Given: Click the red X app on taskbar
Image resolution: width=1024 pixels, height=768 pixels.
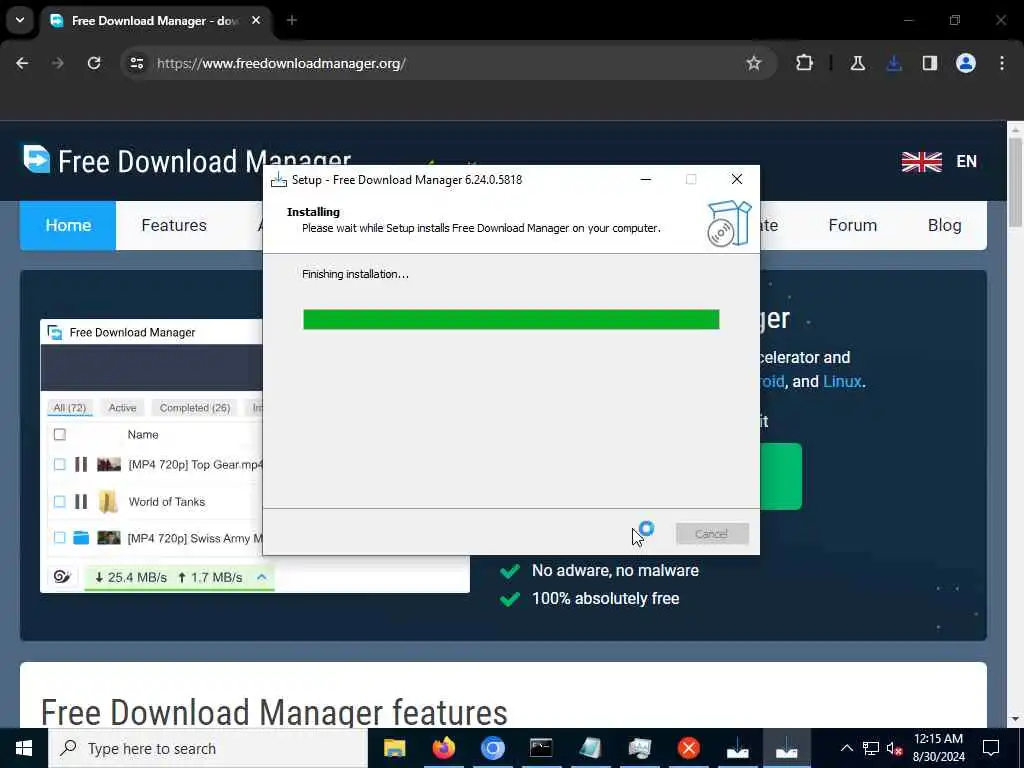Looking at the screenshot, I should (688, 748).
